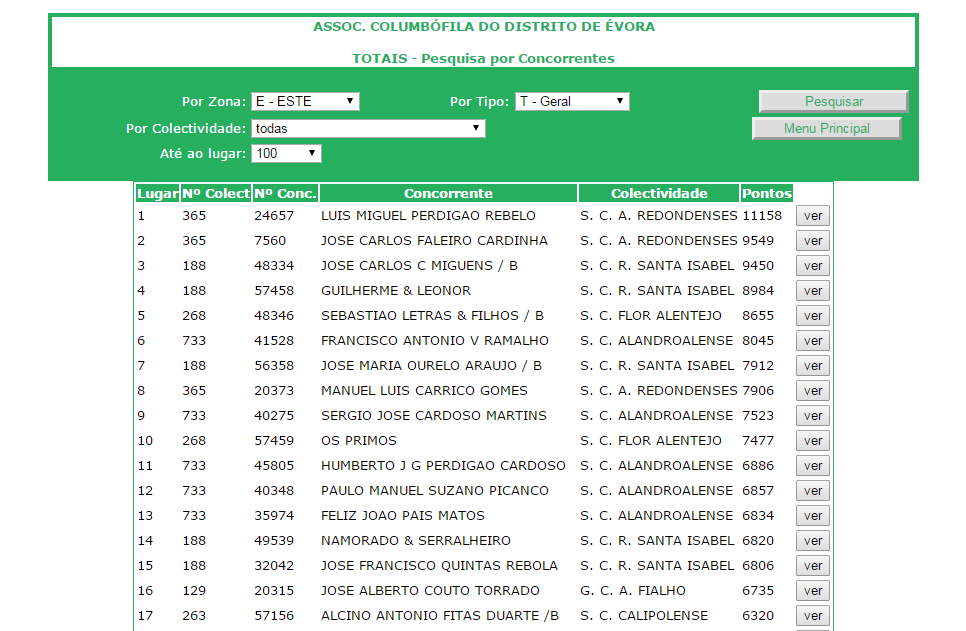Image resolution: width=966 pixels, height=631 pixels.
Task: Click points value 6886
Action: point(758,466)
